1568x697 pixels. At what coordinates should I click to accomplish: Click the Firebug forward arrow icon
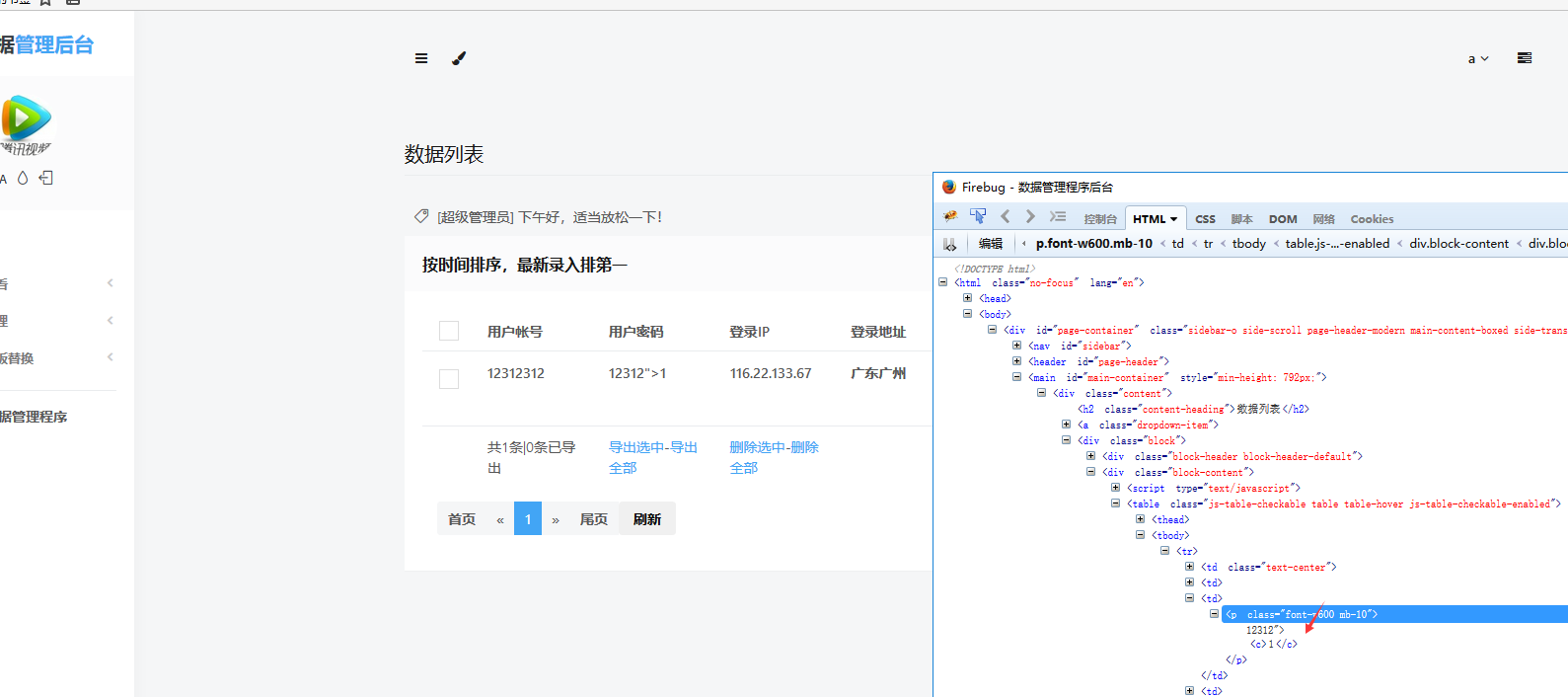[1030, 216]
